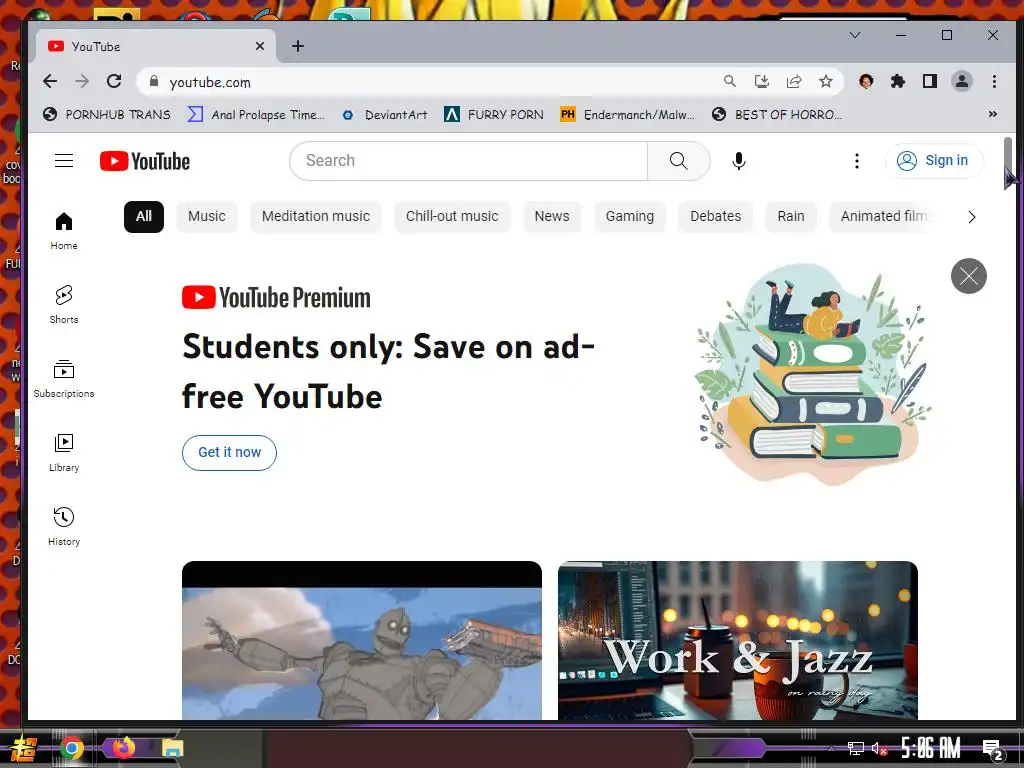Go to Home in the sidebar

pyautogui.click(x=64, y=231)
